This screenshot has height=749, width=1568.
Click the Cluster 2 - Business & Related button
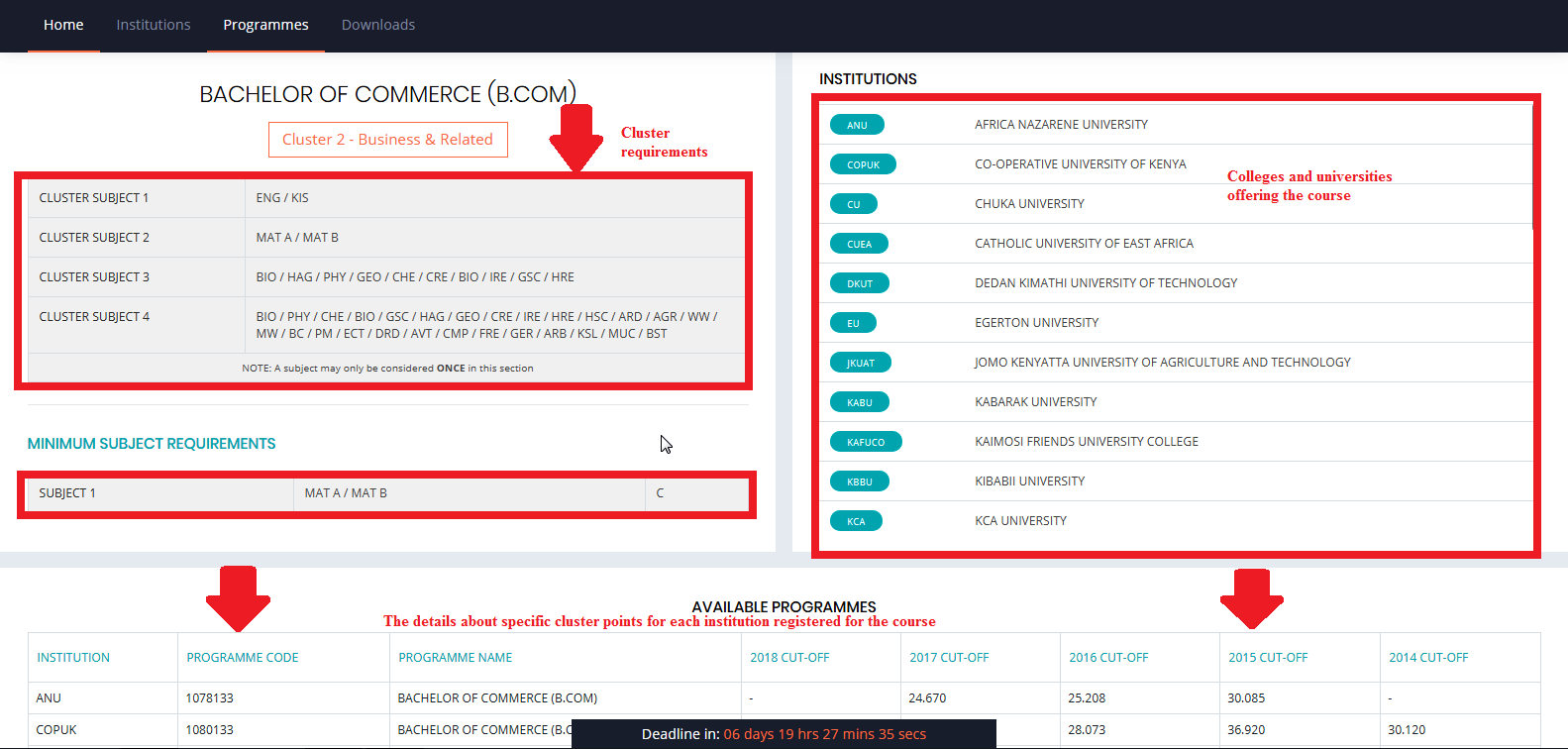pos(388,140)
